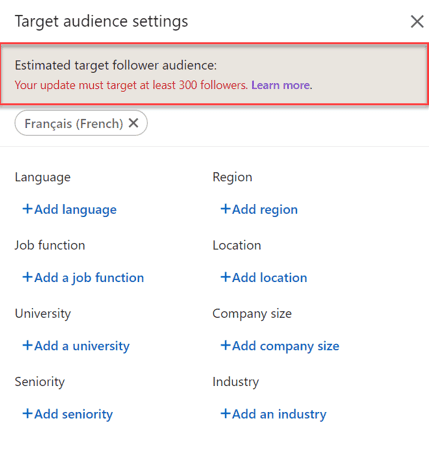Select Add a job function

point(83,278)
